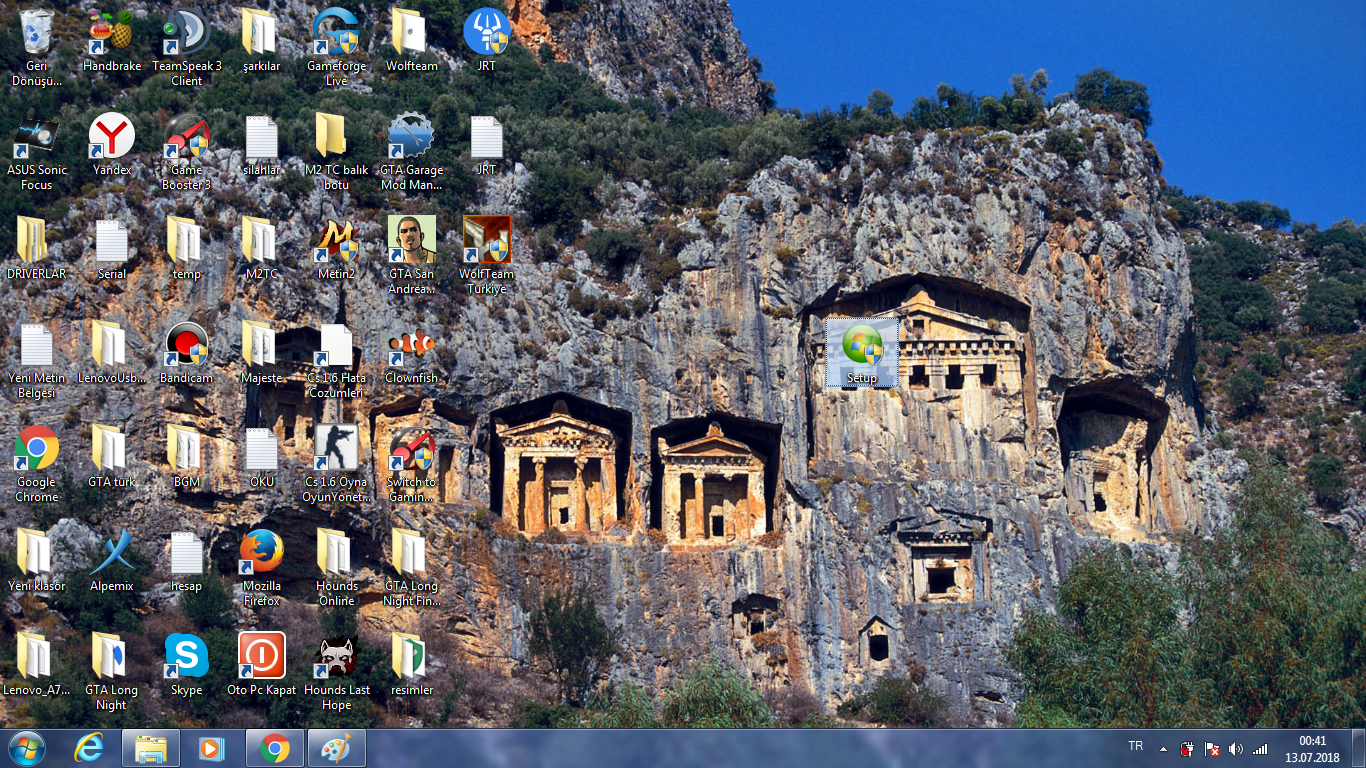This screenshot has width=1366, height=768.
Task: Select the Game Booster 3 icon
Action: point(187,152)
